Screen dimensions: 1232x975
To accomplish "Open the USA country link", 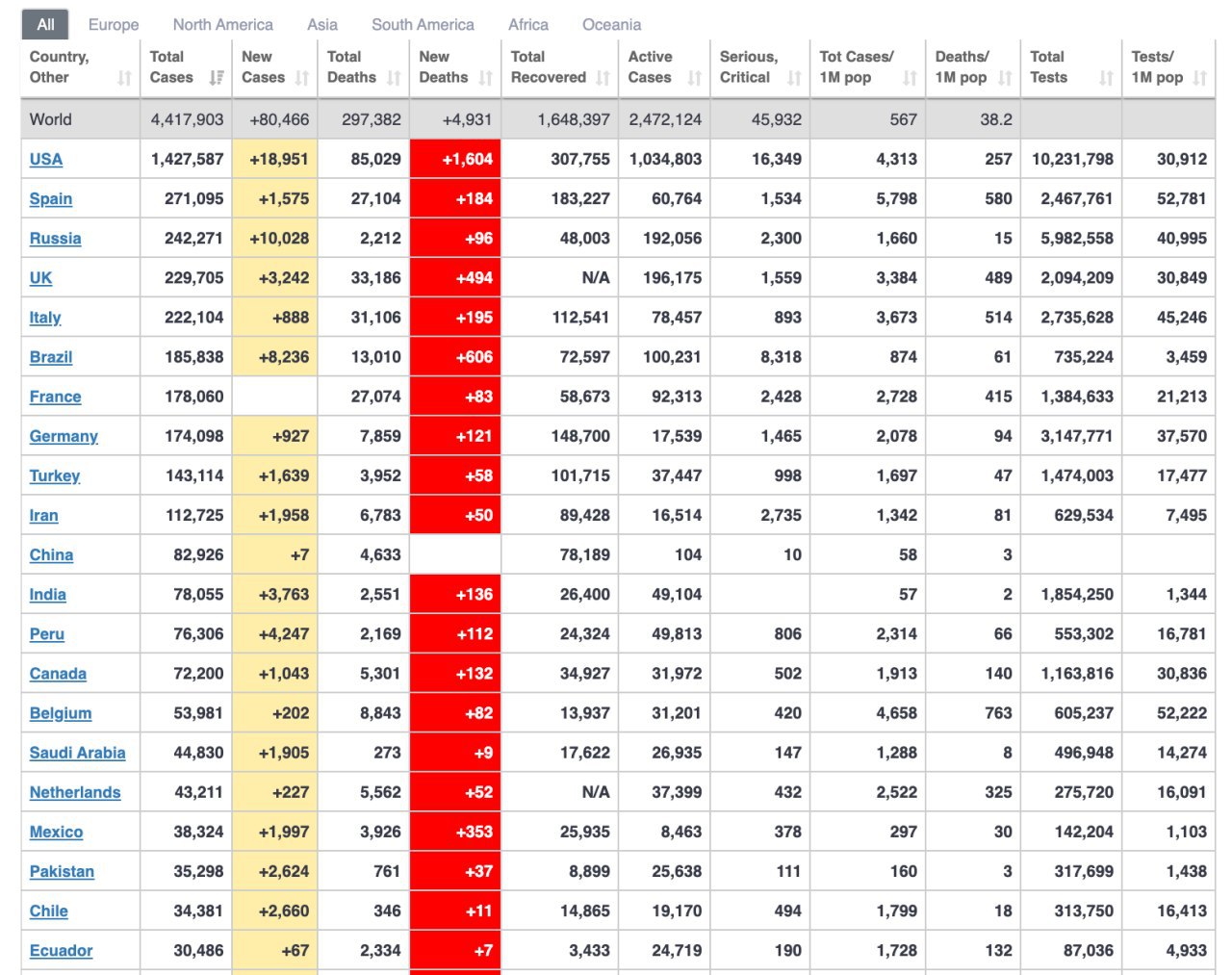I will pos(46,160).
